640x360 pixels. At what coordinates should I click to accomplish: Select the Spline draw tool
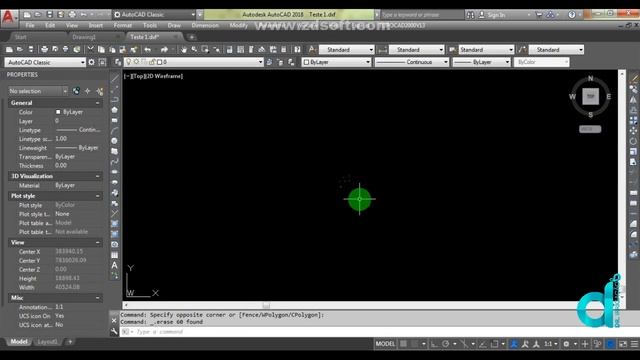(115, 161)
